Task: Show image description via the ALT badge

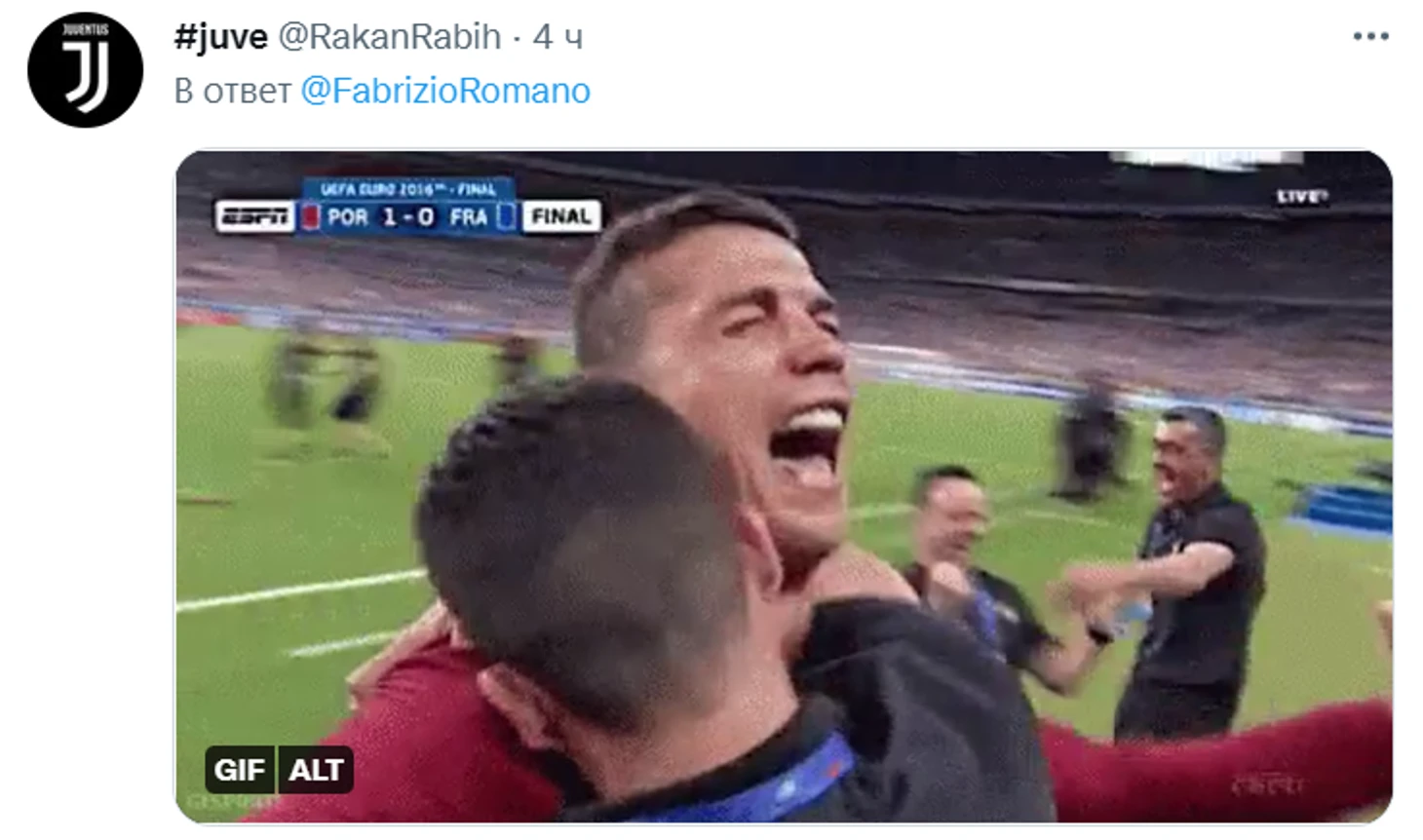Action: click(x=316, y=770)
